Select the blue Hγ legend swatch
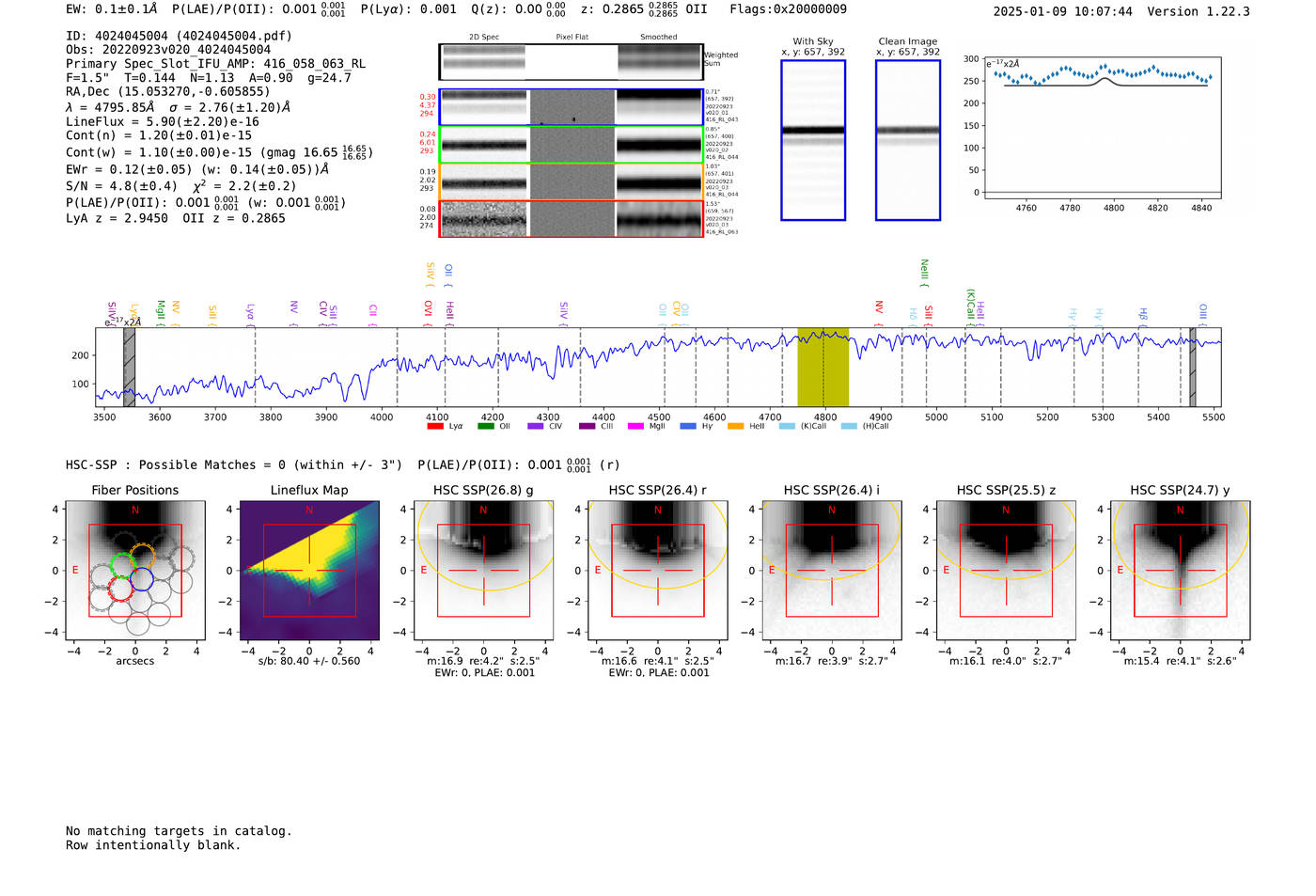This screenshot has height=896, width=1316. 688,426
